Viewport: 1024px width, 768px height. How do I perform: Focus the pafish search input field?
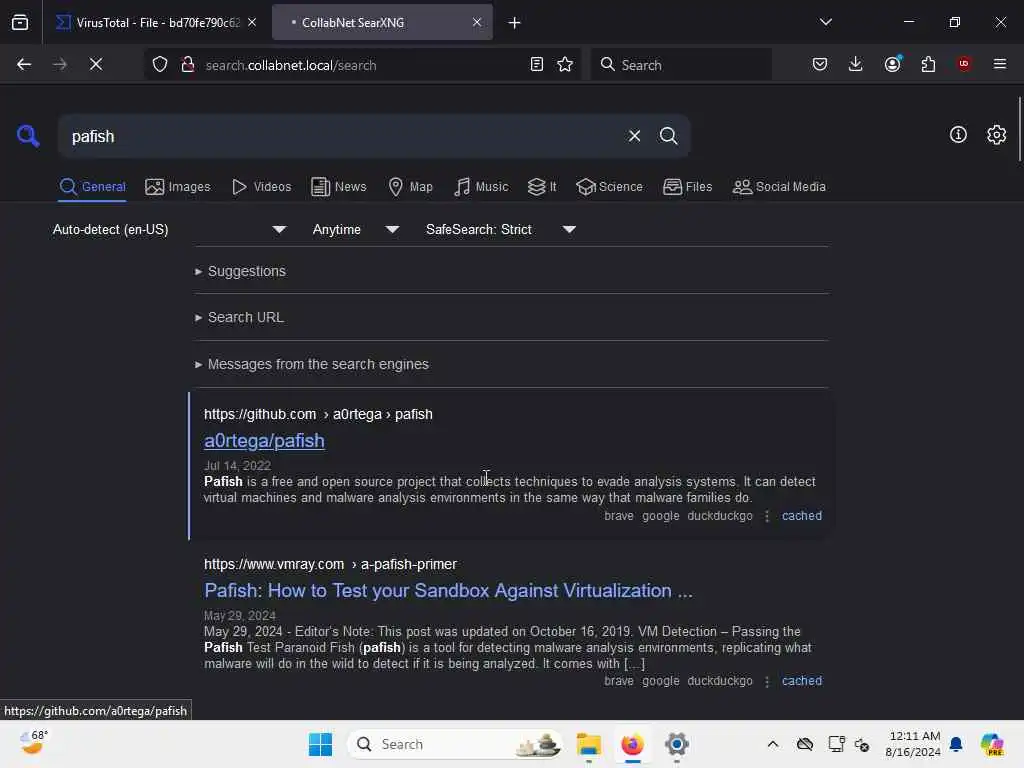(x=340, y=136)
